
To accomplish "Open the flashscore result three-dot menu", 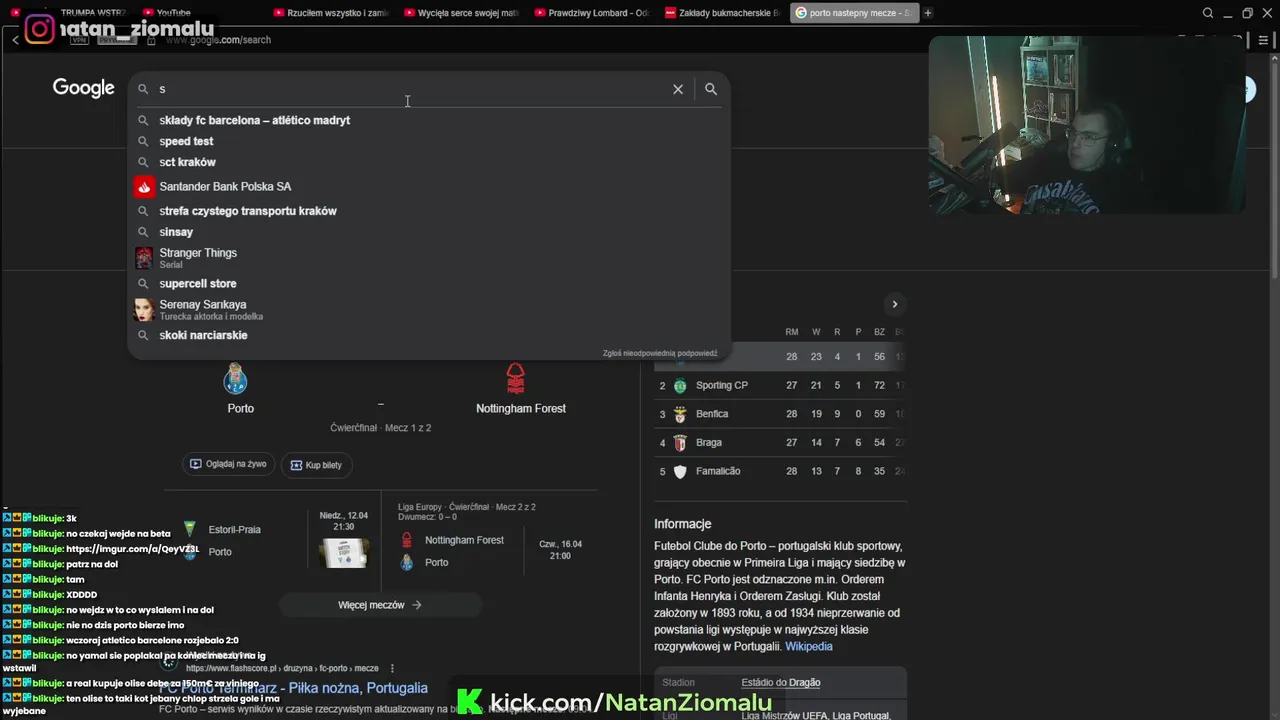I will tap(392, 668).
